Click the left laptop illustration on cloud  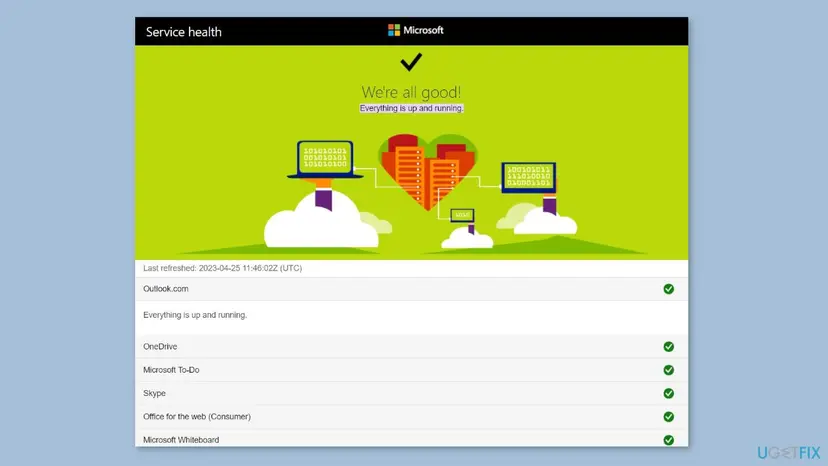point(325,159)
